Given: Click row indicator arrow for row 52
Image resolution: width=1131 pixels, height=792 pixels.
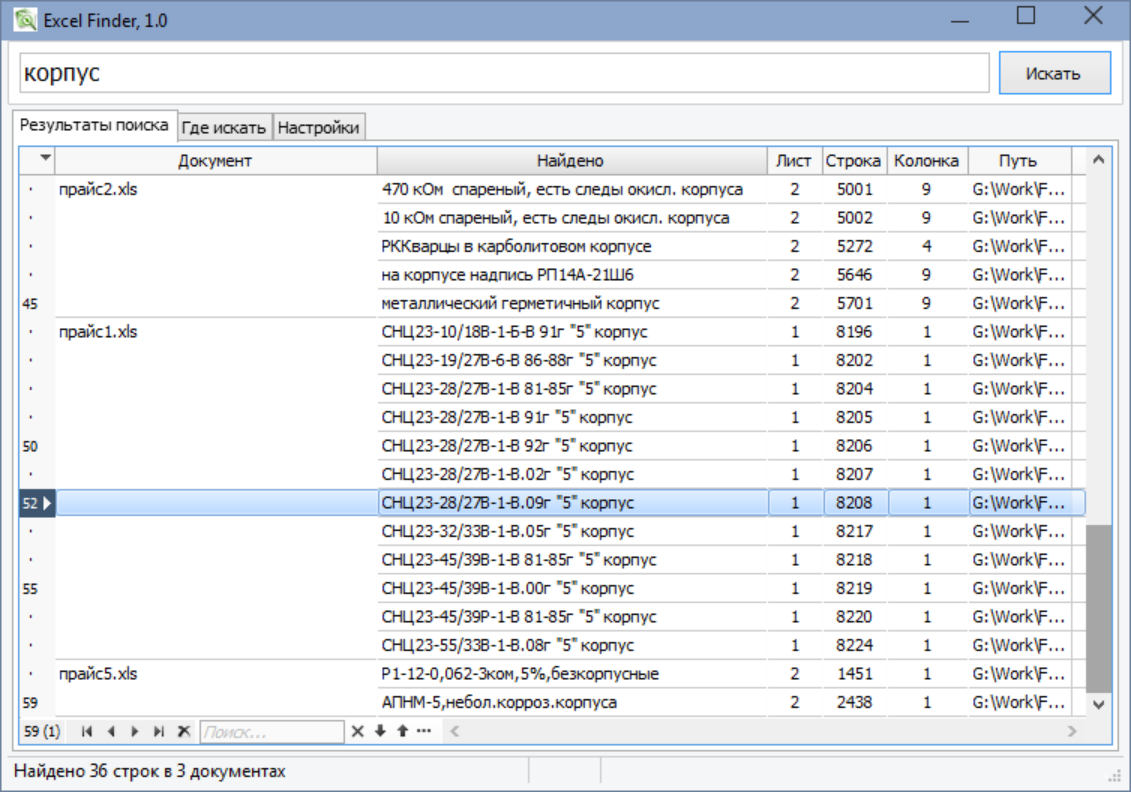Looking at the screenshot, I should tap(47, 503).
